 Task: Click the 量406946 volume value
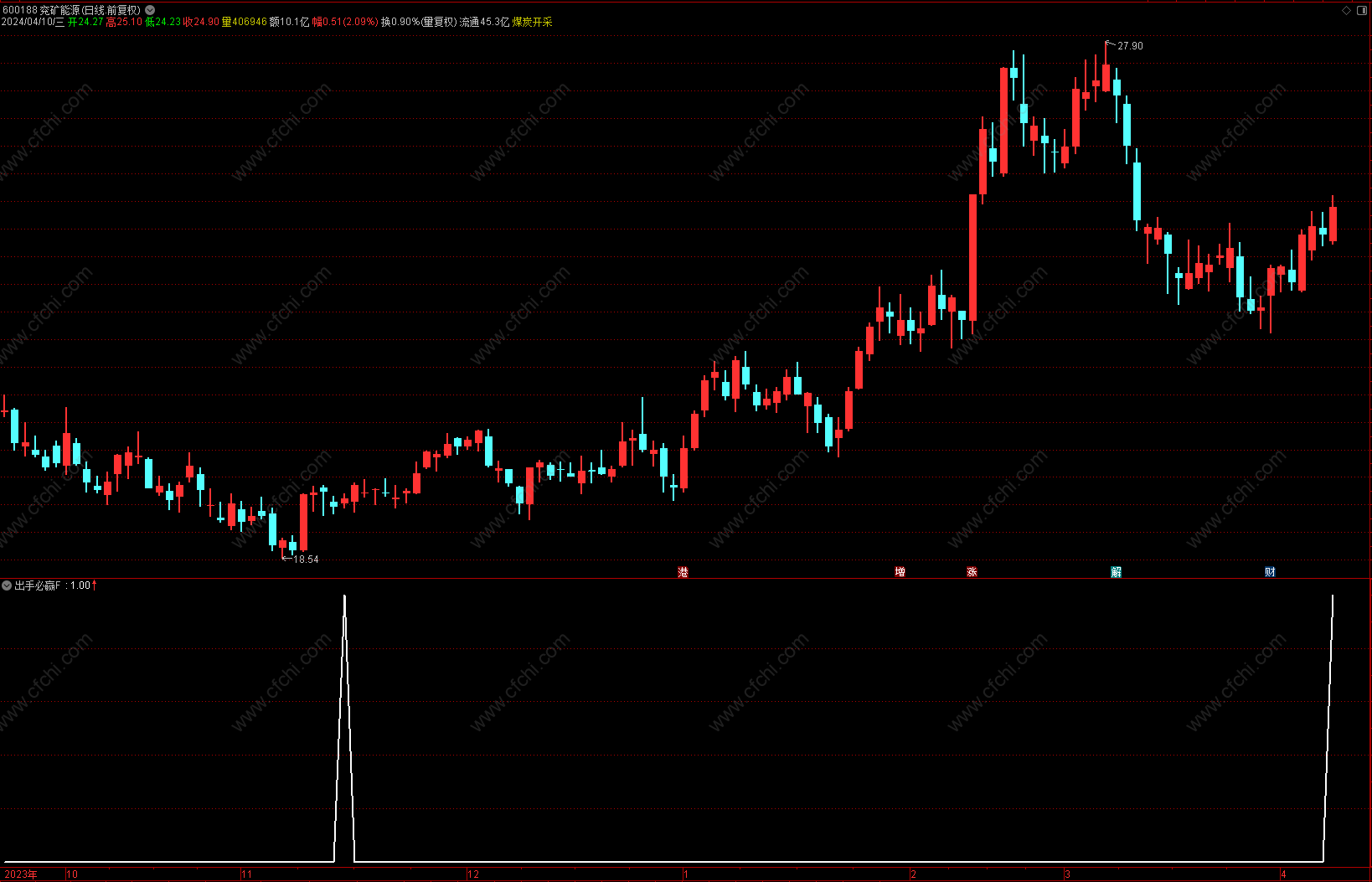[244, 22]
